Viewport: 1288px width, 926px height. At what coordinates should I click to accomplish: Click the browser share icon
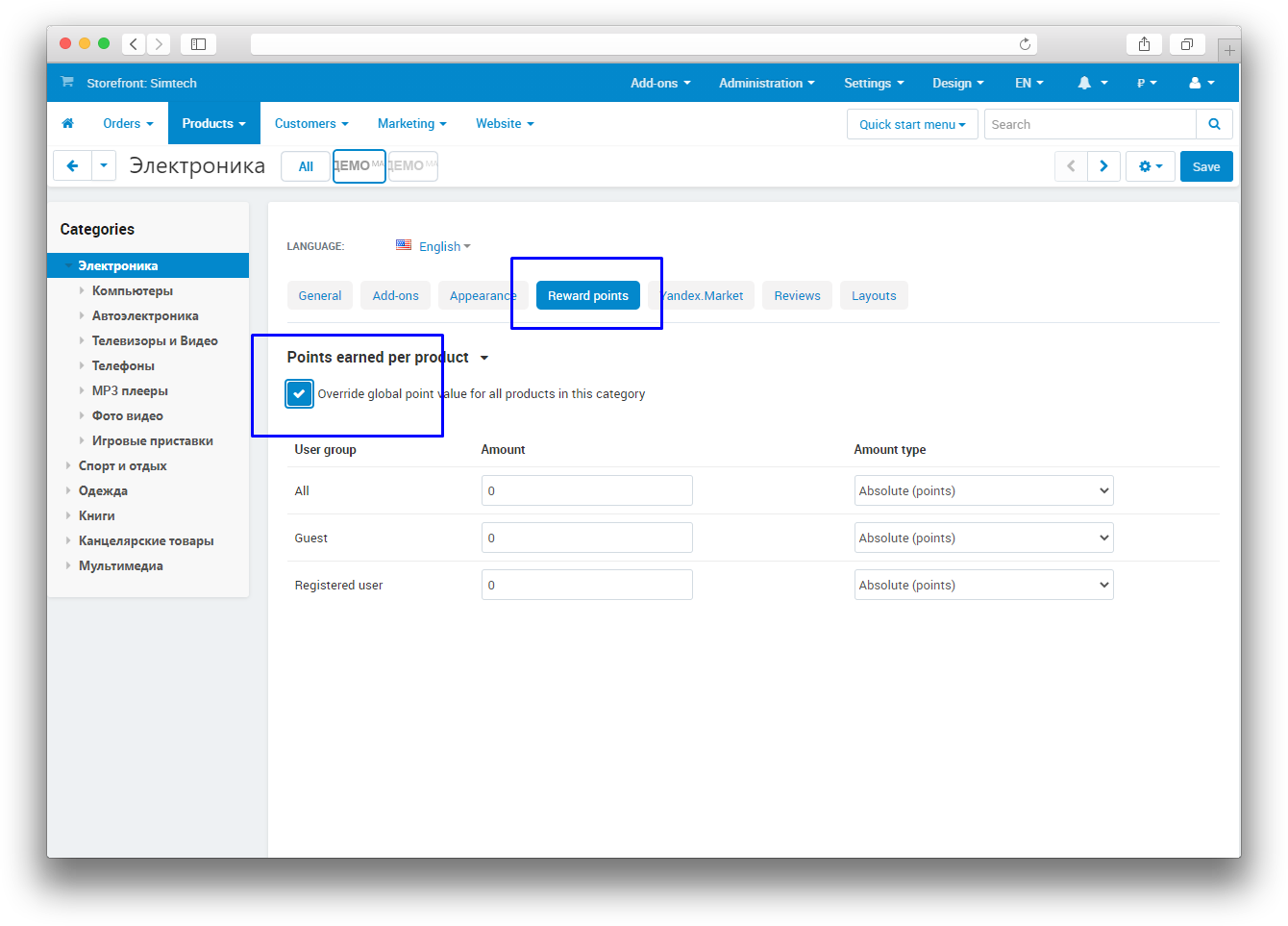point(1144,44)
